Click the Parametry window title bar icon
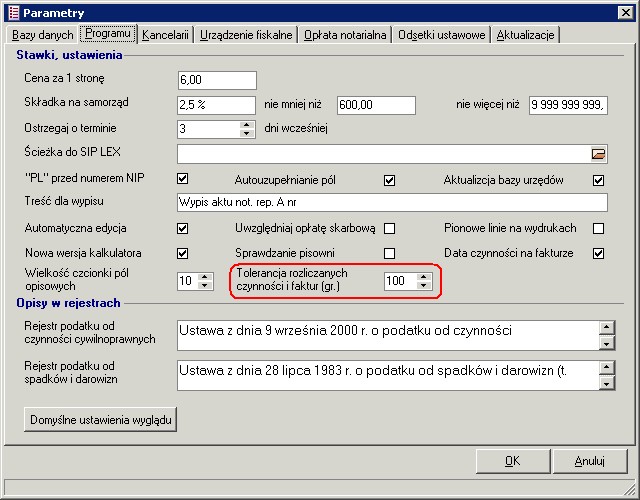 (12, 12)
